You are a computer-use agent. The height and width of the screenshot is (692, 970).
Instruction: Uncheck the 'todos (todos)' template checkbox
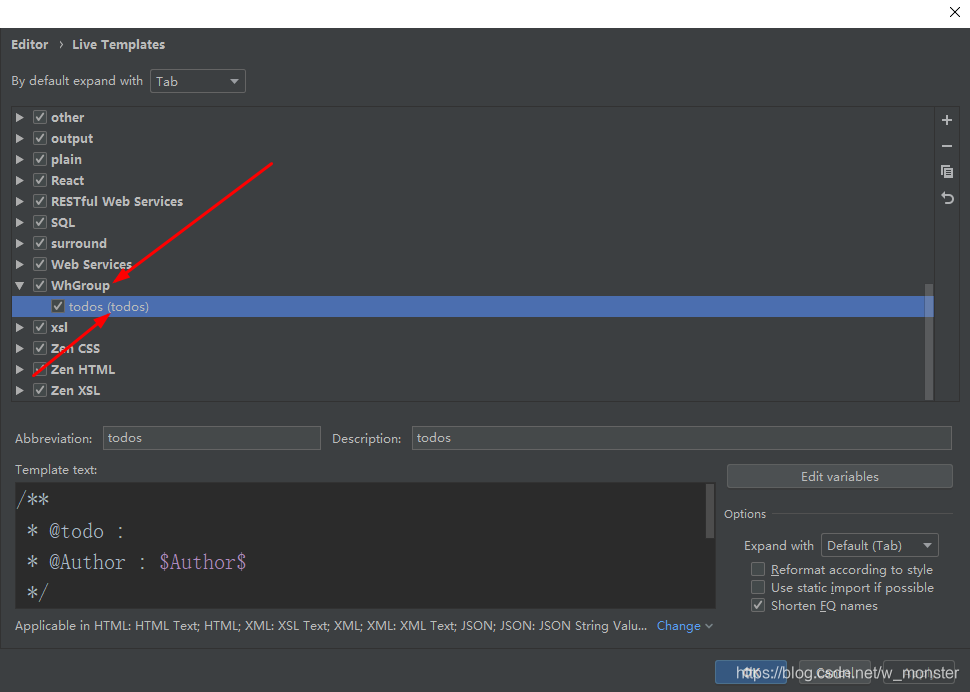58,306
